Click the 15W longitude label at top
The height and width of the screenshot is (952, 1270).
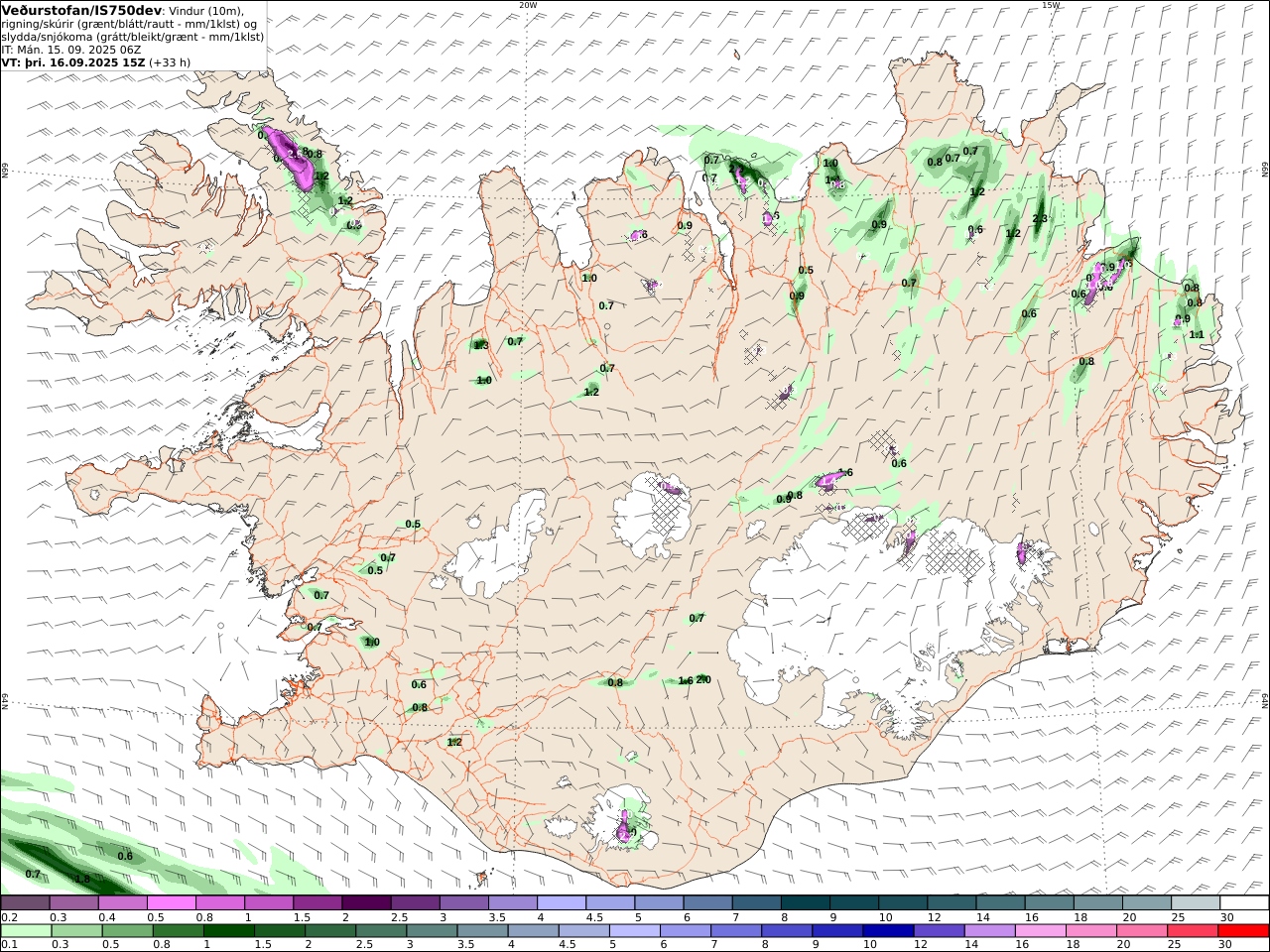[1051, 5]
